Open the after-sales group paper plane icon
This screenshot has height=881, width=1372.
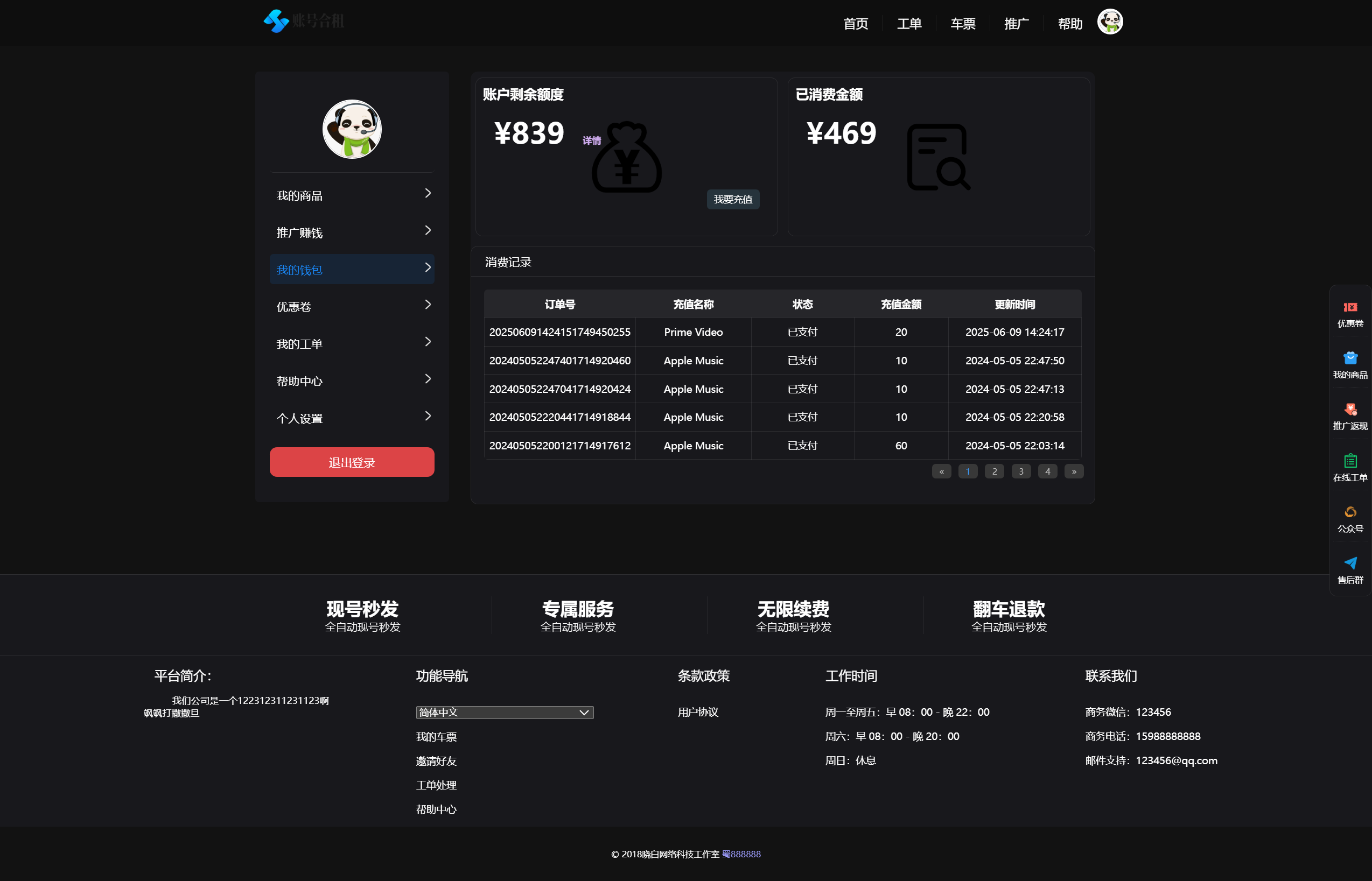[x=1350, y=563]
